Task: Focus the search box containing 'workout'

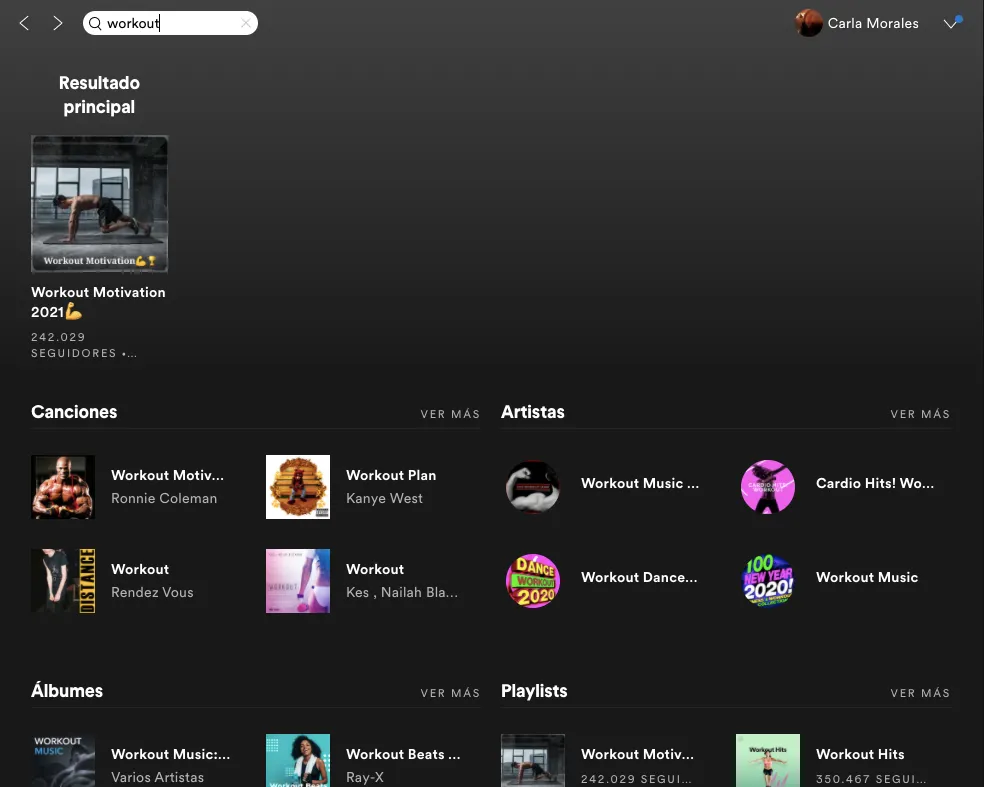Action: (170, 23)
